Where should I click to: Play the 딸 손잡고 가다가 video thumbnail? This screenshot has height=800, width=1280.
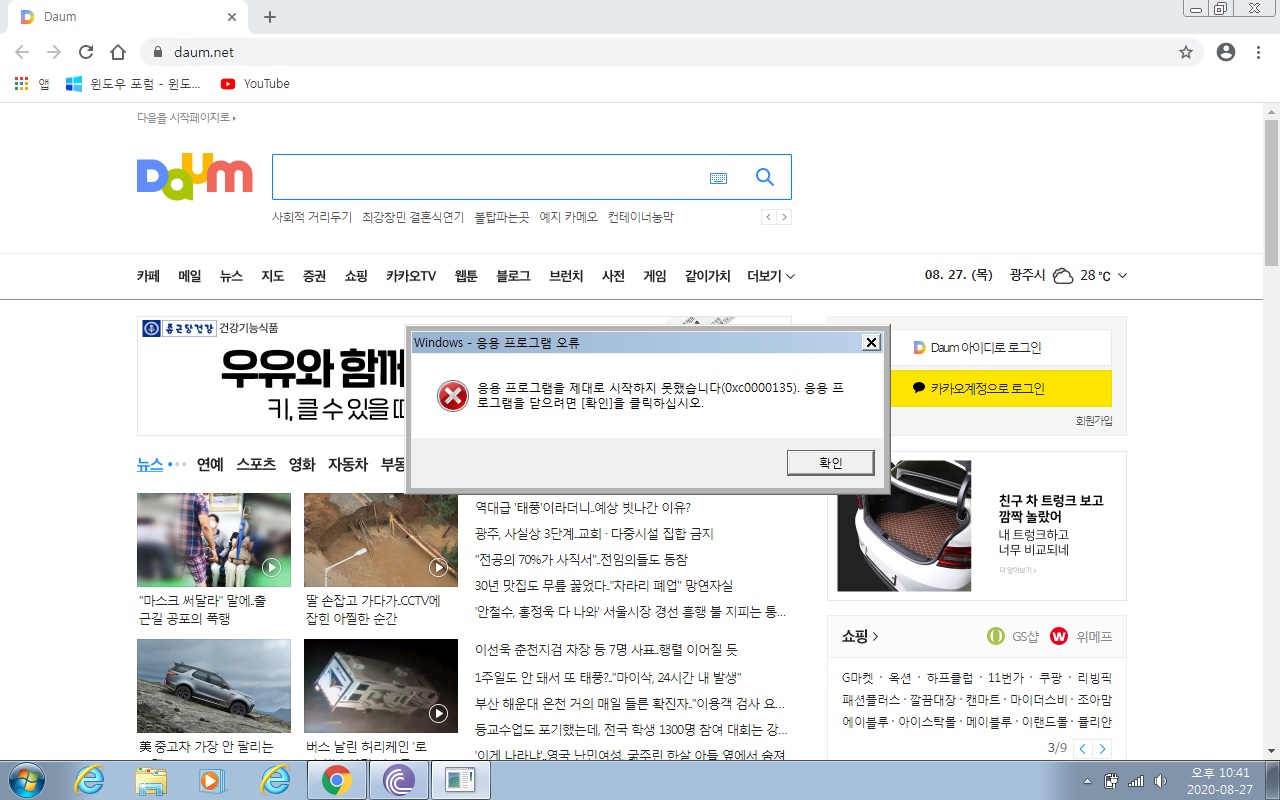381,540
